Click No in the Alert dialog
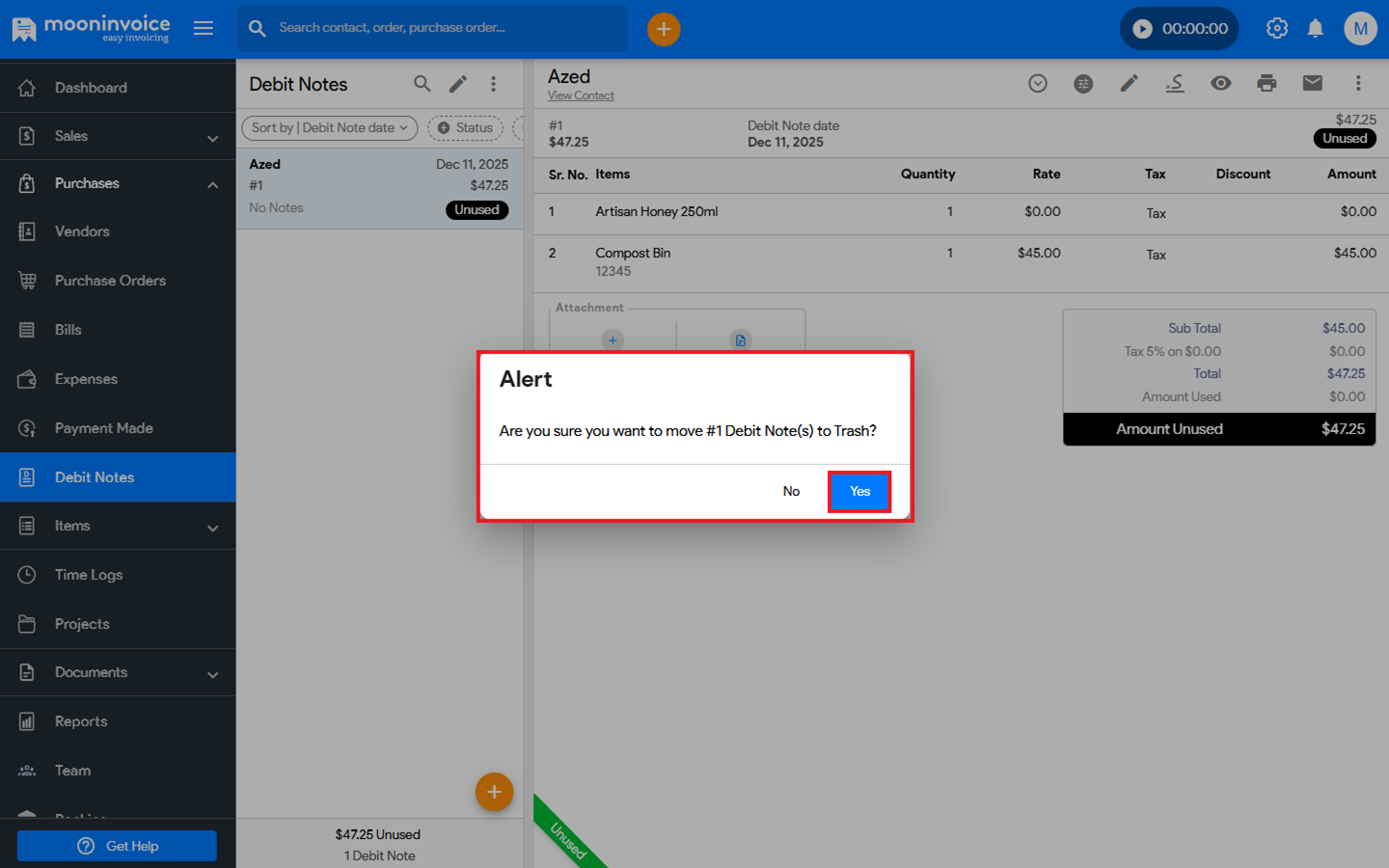1389x868 pixels. pyautogui.click(x=791, y=492)
